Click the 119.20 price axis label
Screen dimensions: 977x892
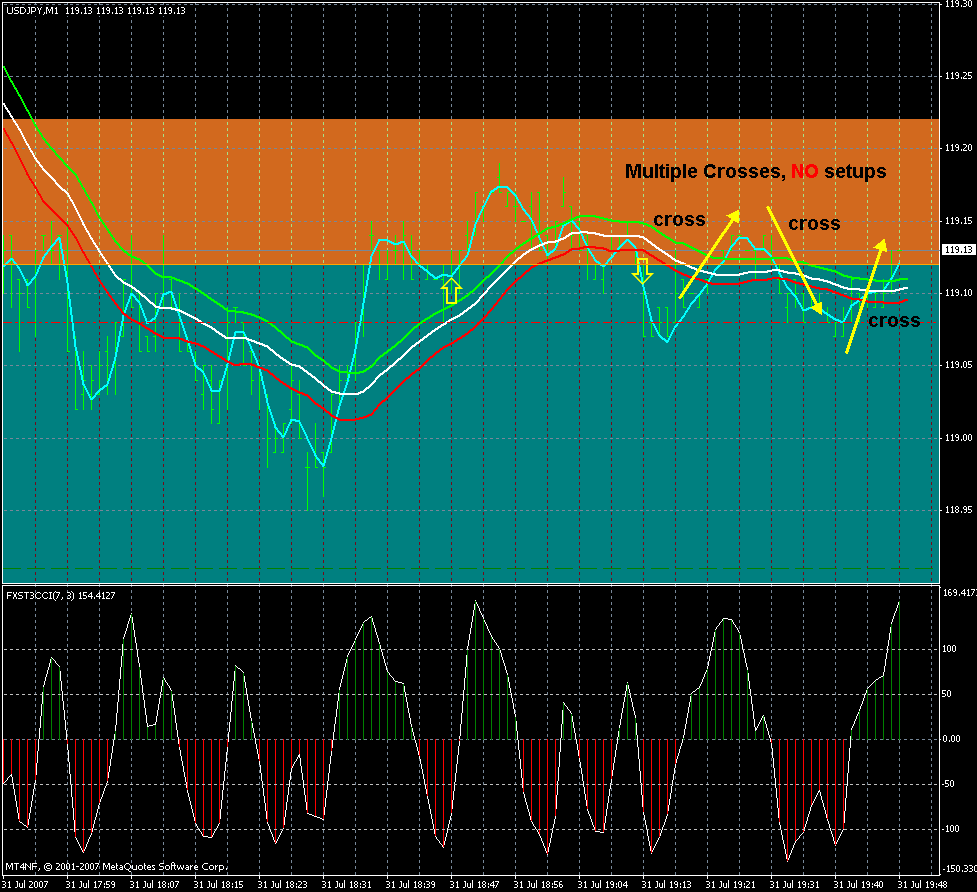[958, 148]
